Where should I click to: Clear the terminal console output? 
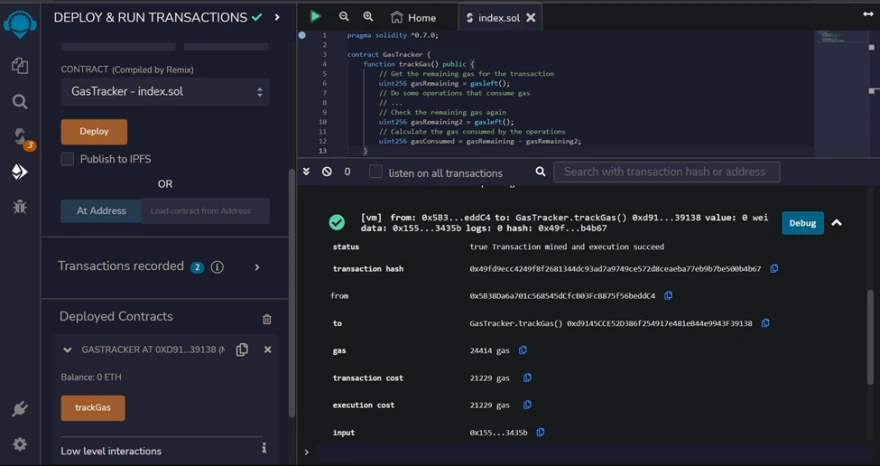pyautogui.click(x=327, y=172)
